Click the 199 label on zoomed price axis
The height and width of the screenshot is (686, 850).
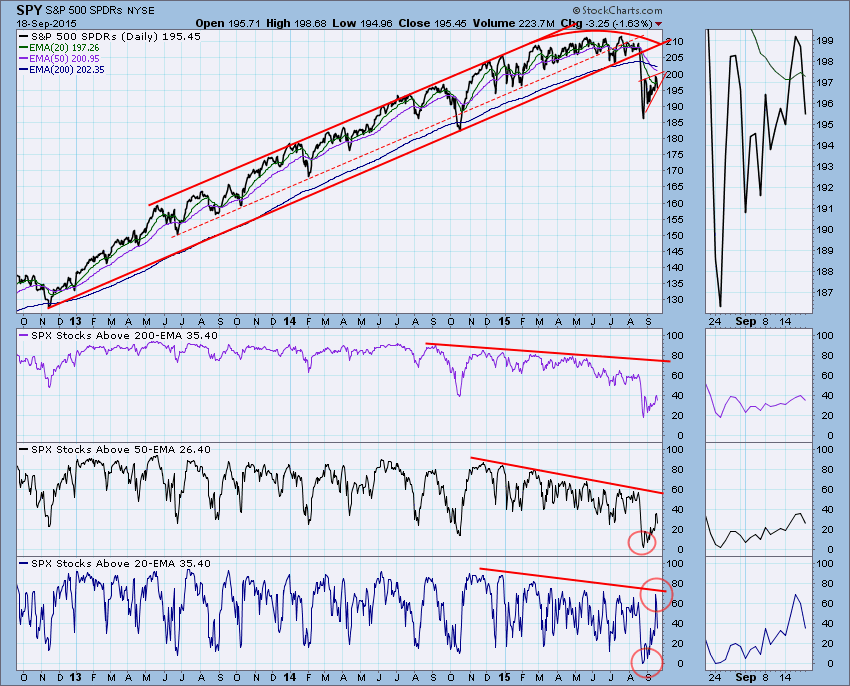pos(825,41)
